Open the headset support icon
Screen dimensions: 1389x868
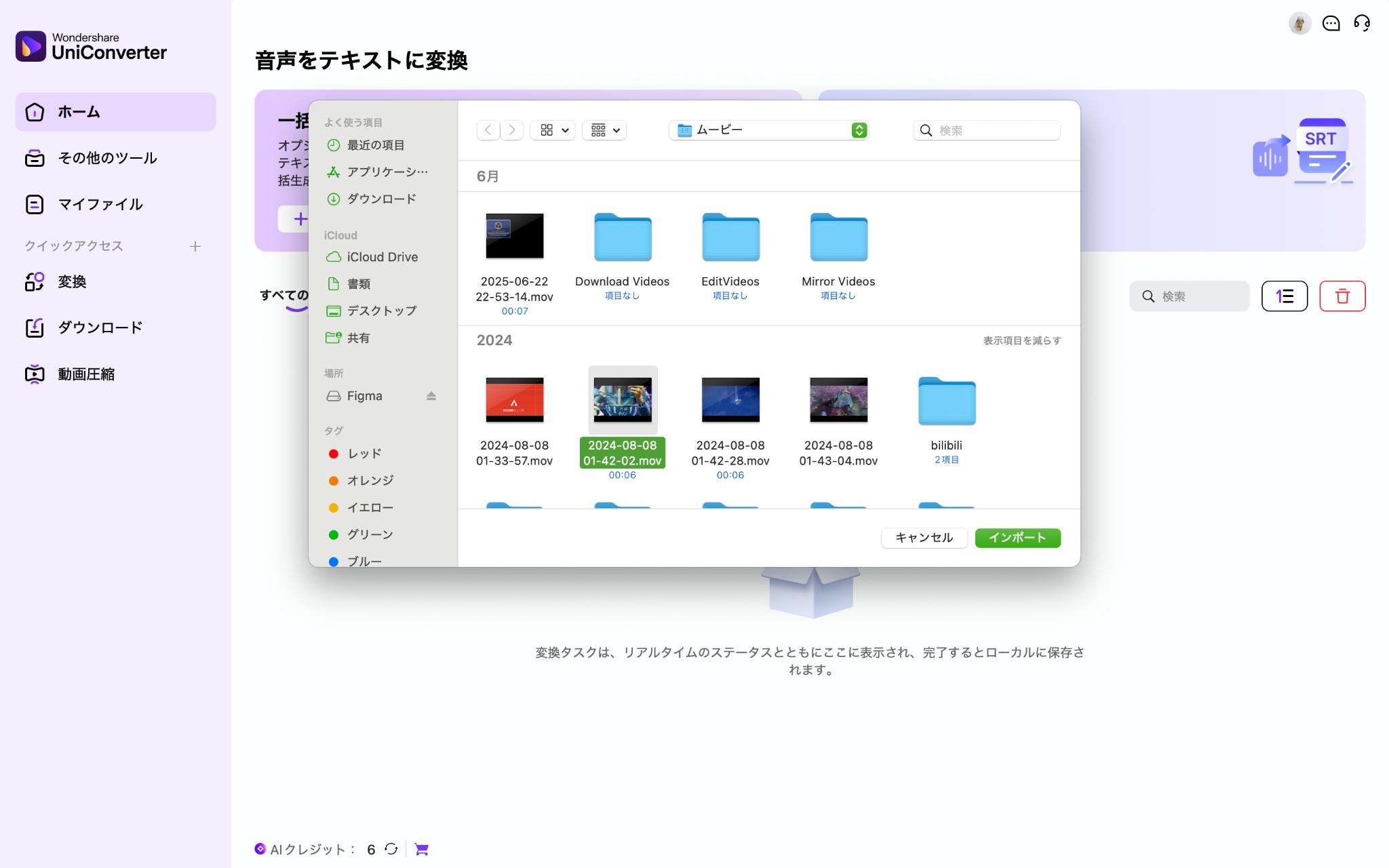(1361, 24)
